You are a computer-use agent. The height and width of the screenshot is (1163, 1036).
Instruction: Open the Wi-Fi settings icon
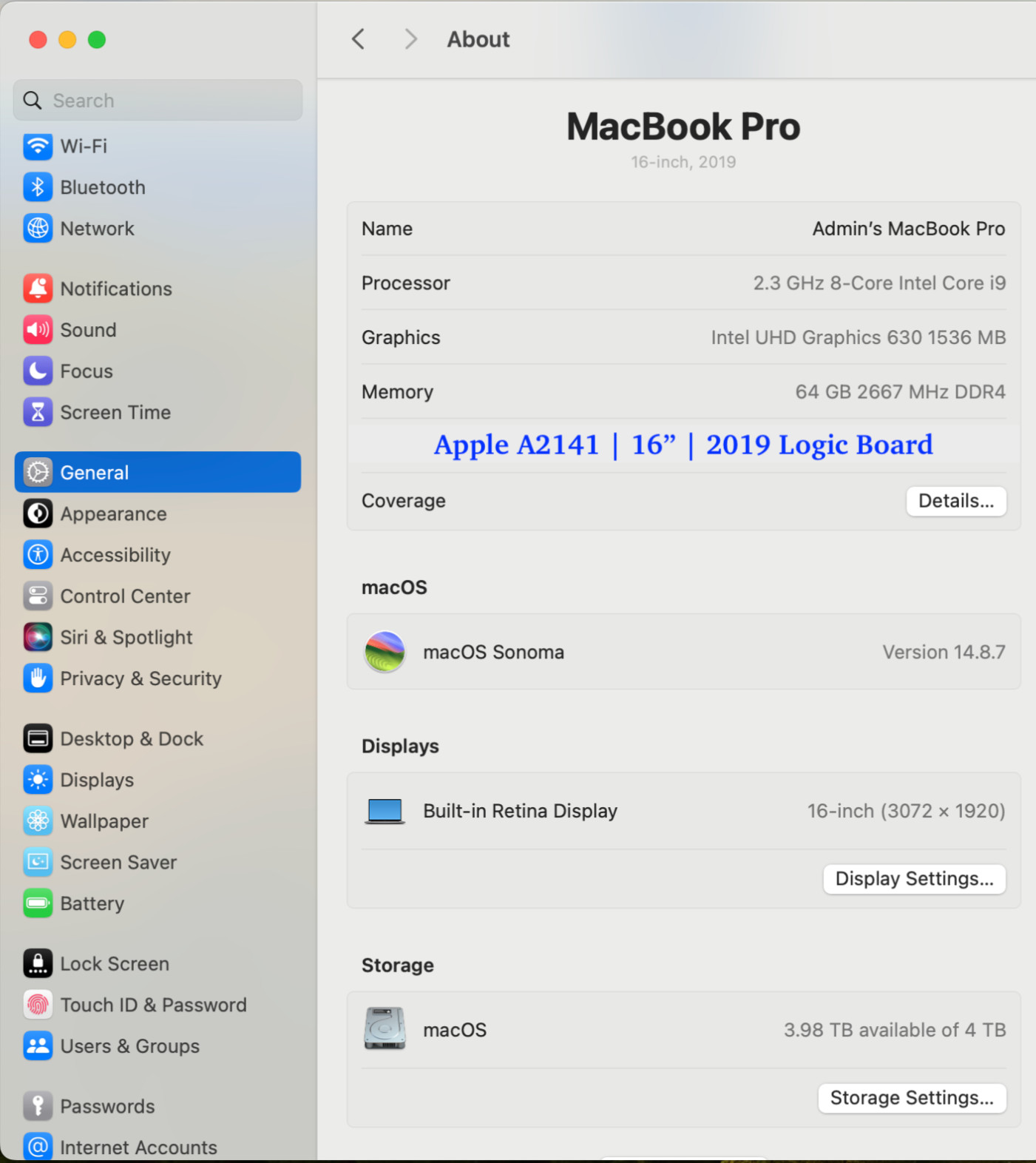tap(38, 146)
